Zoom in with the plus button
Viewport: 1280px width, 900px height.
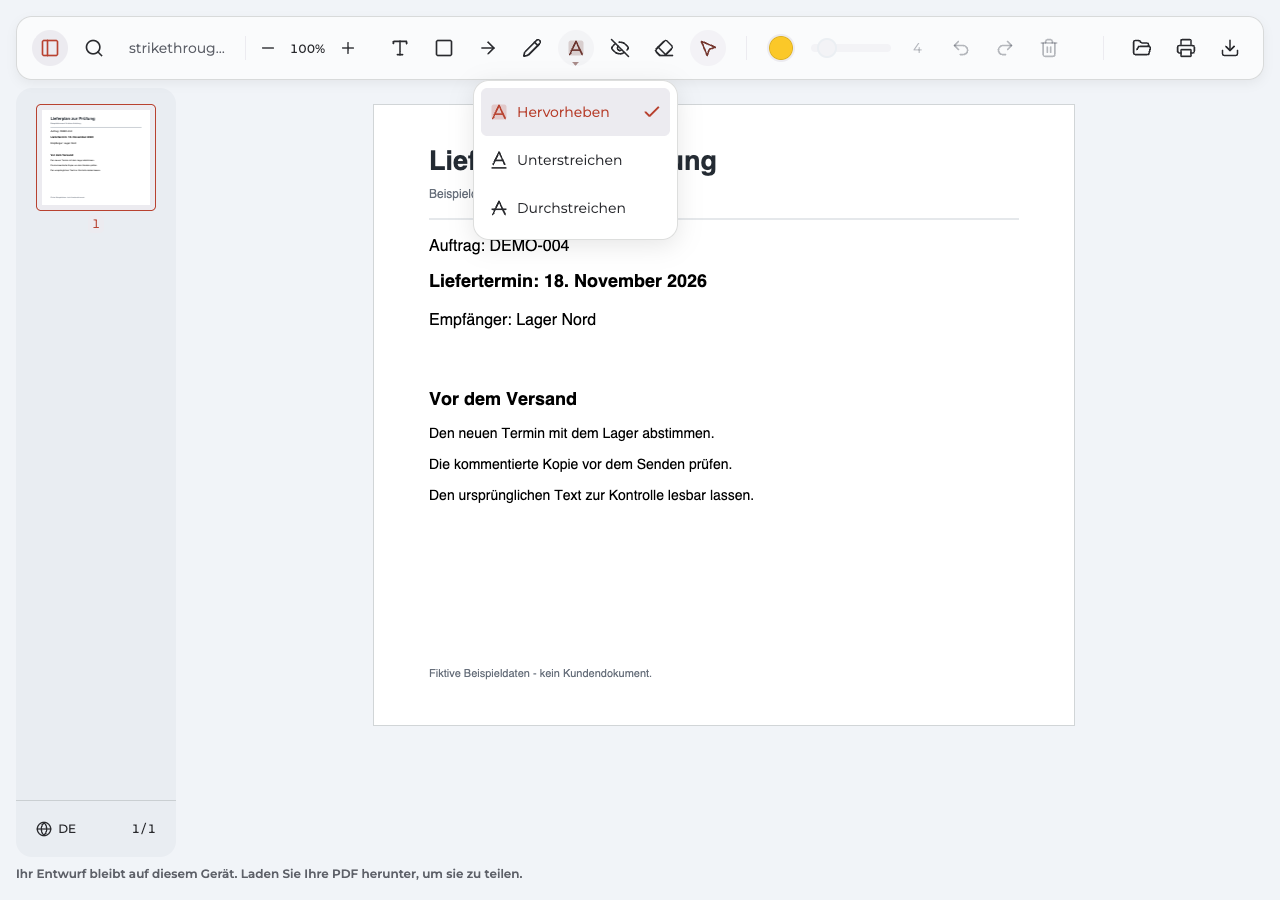[348, 48]
